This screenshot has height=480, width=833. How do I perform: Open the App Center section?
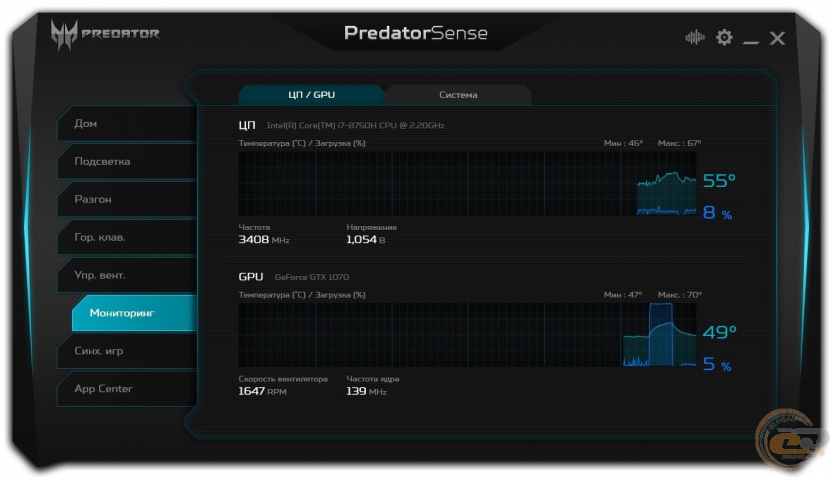126,389
